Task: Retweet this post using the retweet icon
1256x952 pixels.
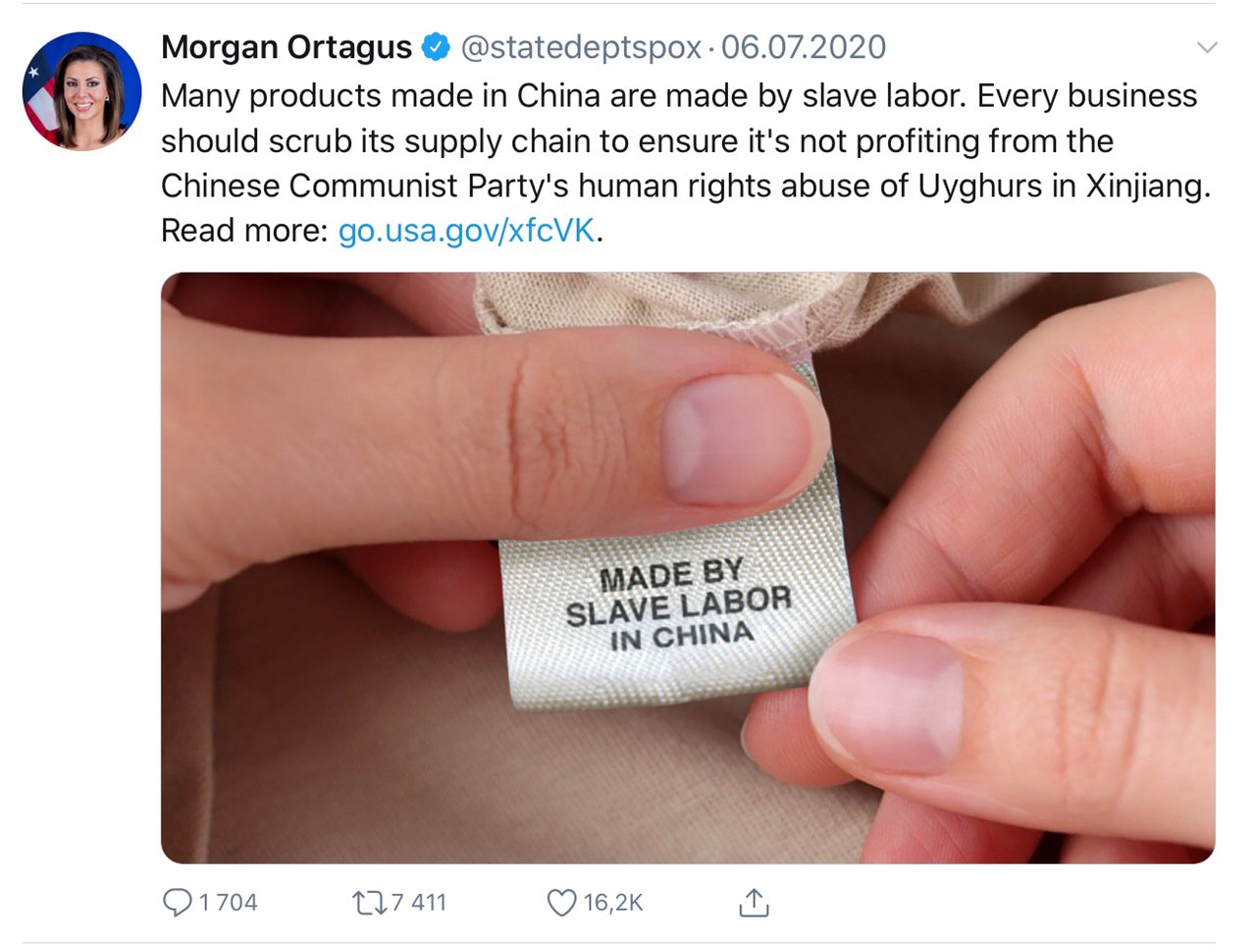Action: (x=369, y=902)
